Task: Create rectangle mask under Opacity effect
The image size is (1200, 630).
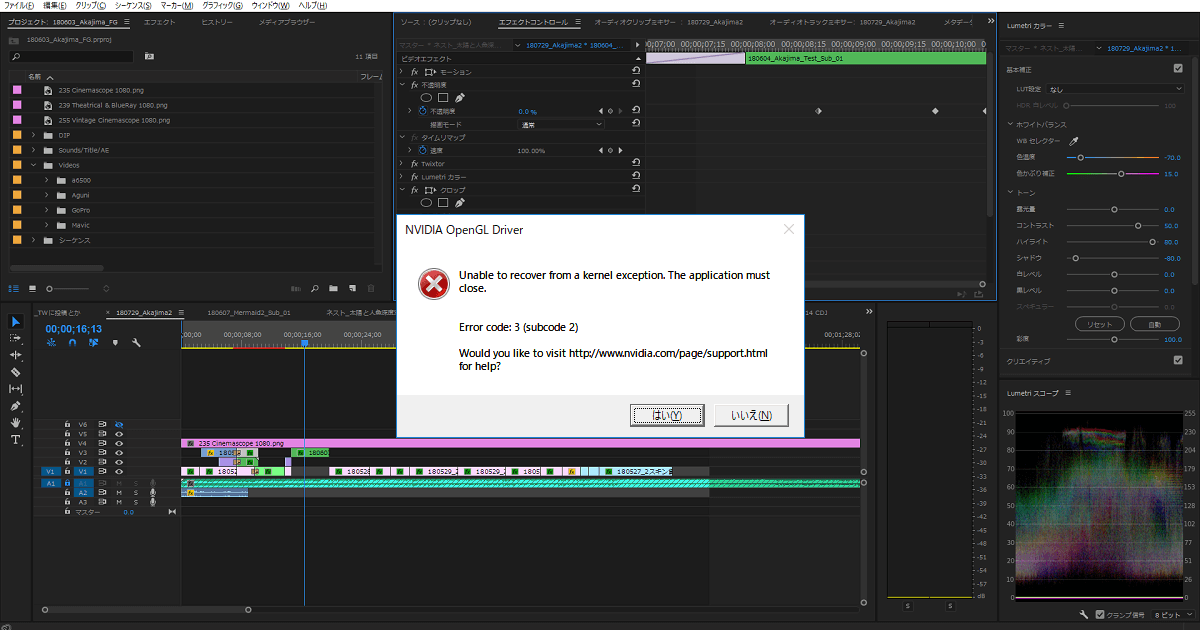Action: [442, 98]
